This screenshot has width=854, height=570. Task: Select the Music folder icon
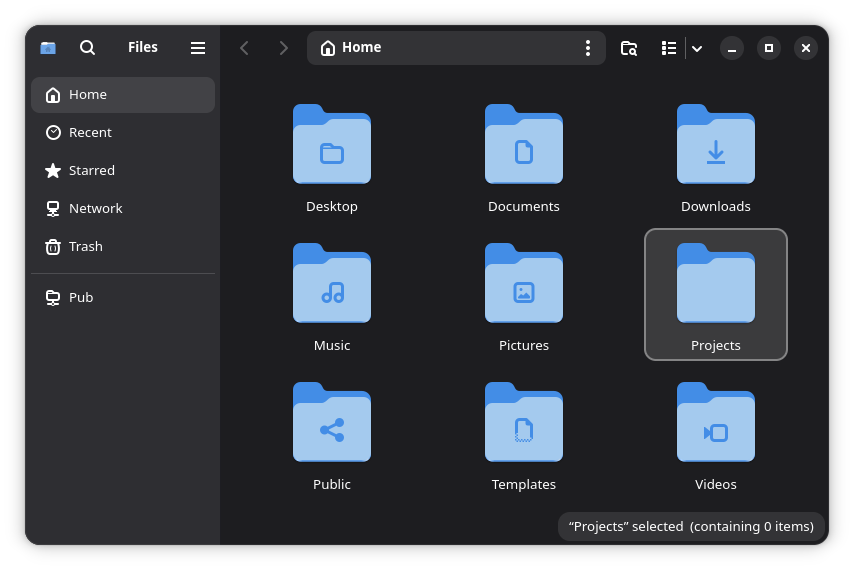pos(332,283)
